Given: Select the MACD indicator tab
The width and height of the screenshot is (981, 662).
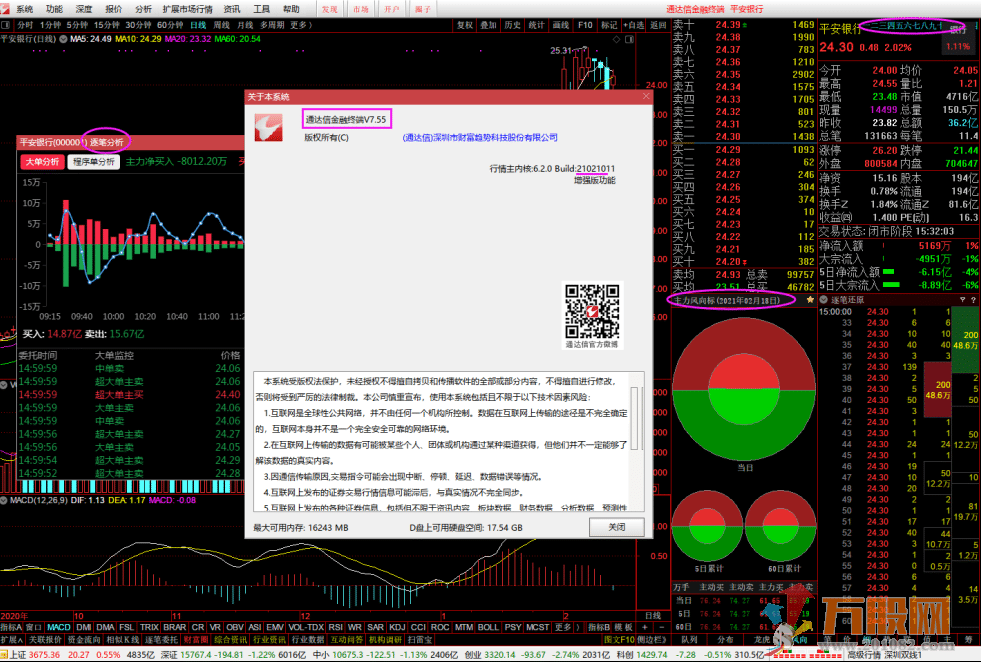Looking at the screenshot, I should [59, 627].
